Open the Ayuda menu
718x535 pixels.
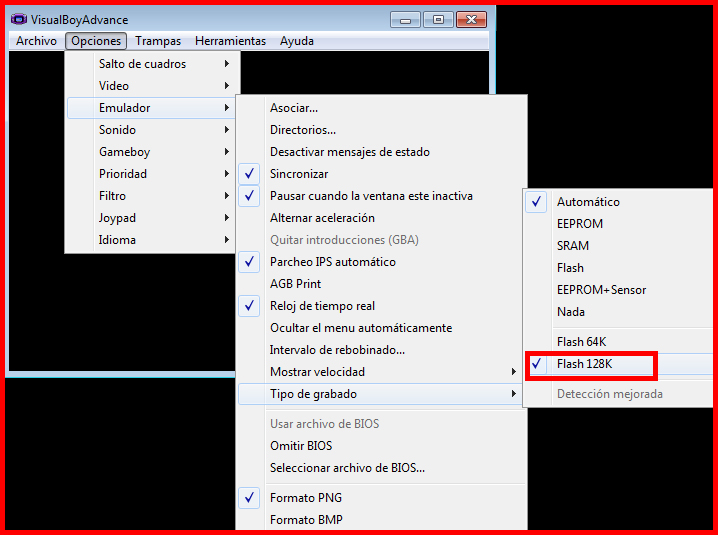(x=297, y=41)
